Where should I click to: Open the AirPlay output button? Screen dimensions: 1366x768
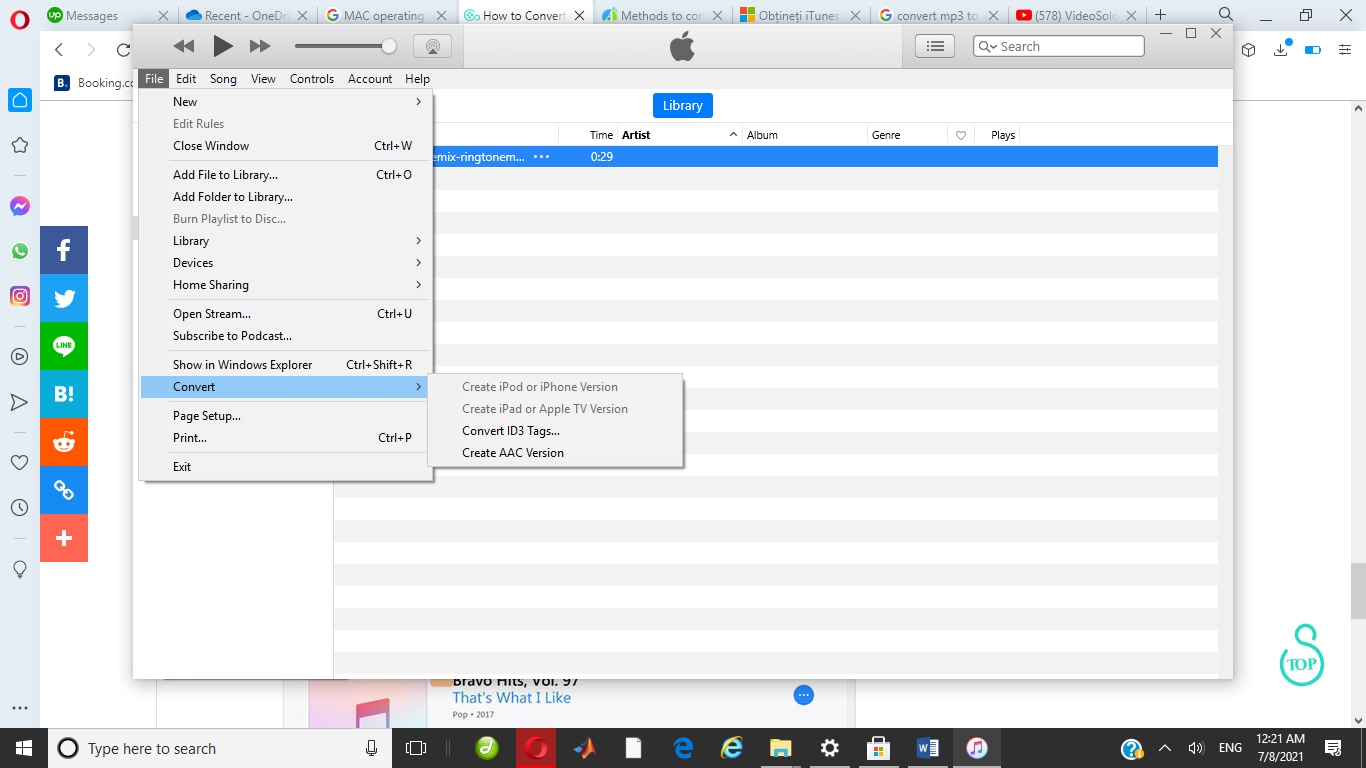(x=432, y=46)
